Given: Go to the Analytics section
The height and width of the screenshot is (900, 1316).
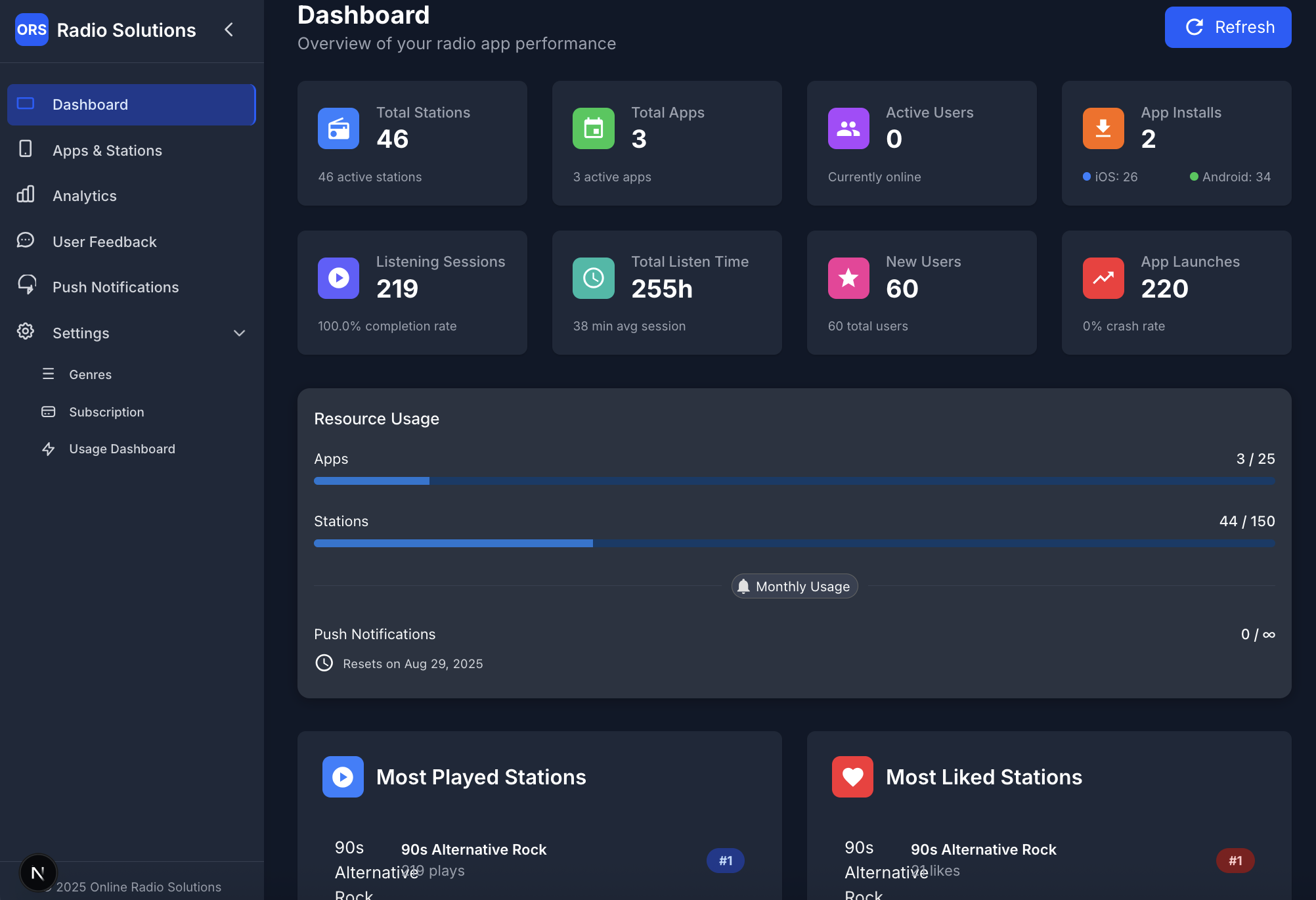Looking at the screenshot, I should point(84,196).
